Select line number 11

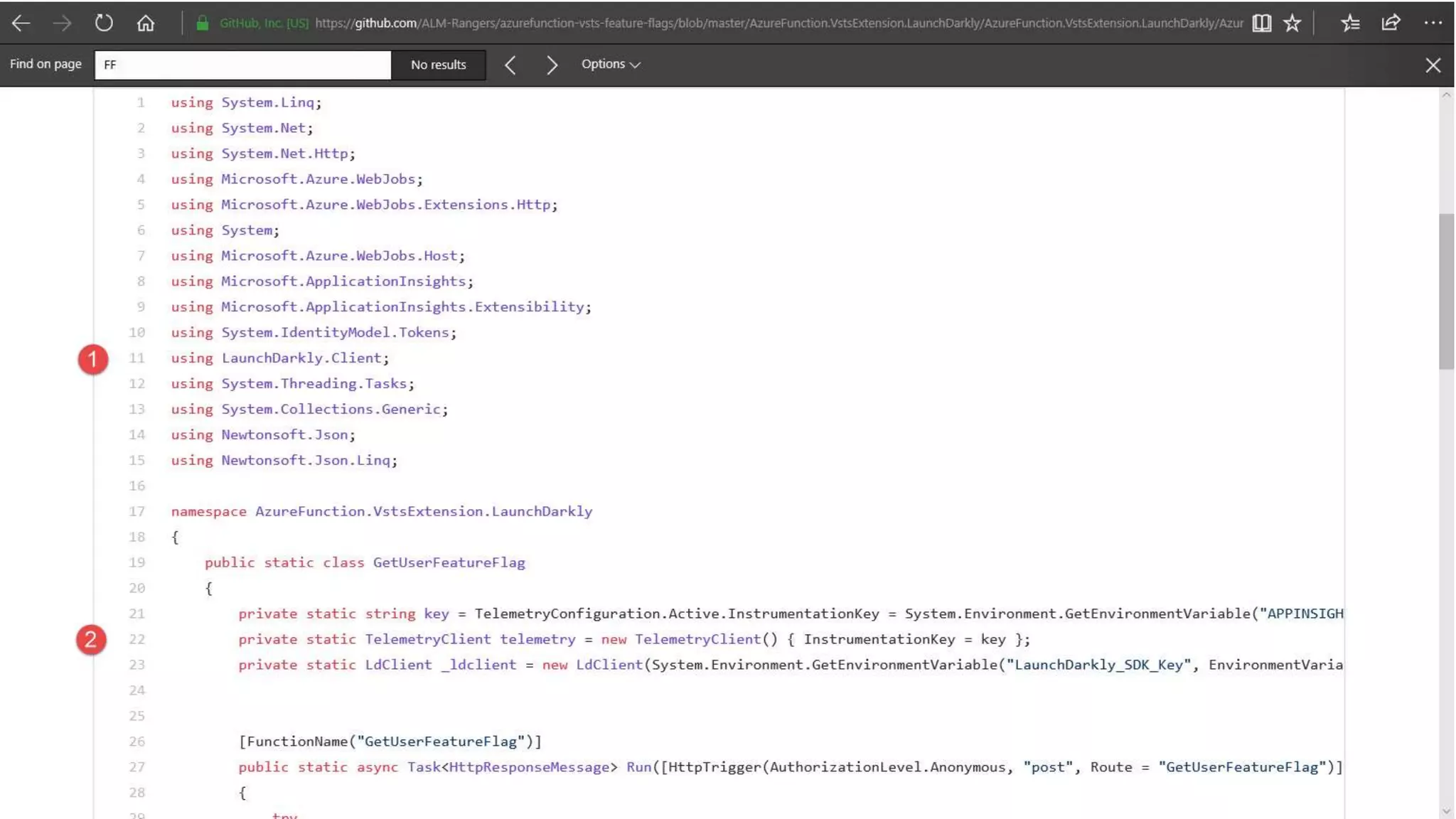[x=137, y=358]
